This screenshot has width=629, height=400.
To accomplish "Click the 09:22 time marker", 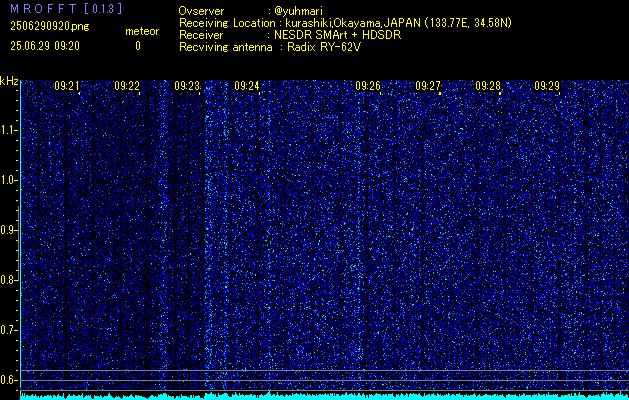I will pos(127,86).
